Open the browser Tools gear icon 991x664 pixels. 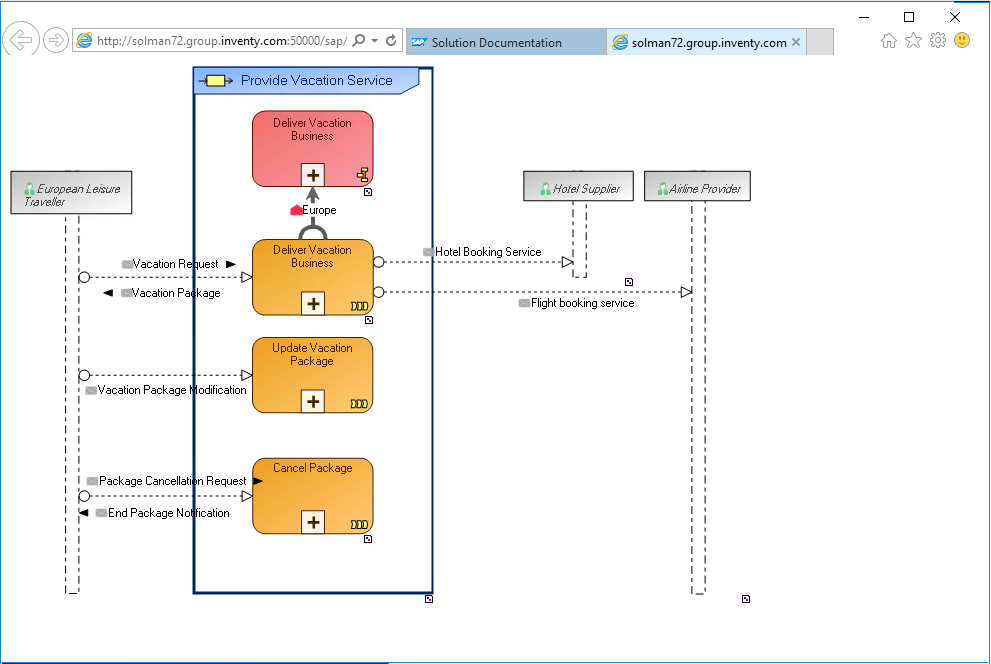937,40
